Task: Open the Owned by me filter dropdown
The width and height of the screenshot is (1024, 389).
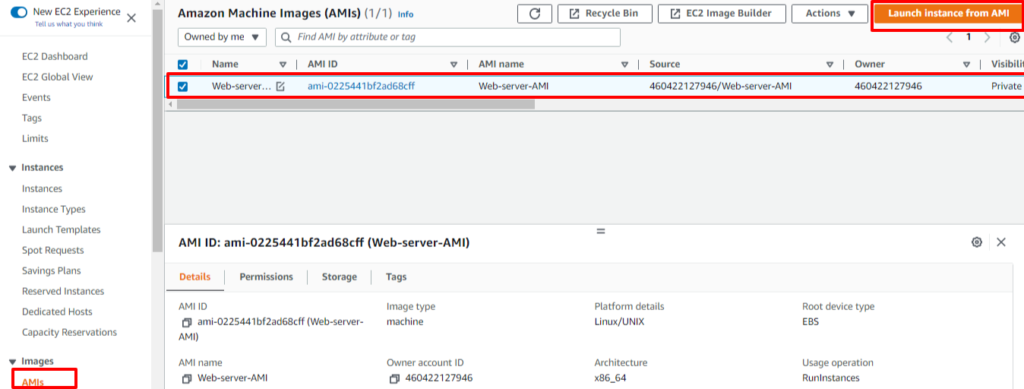Action: point(222,37)
